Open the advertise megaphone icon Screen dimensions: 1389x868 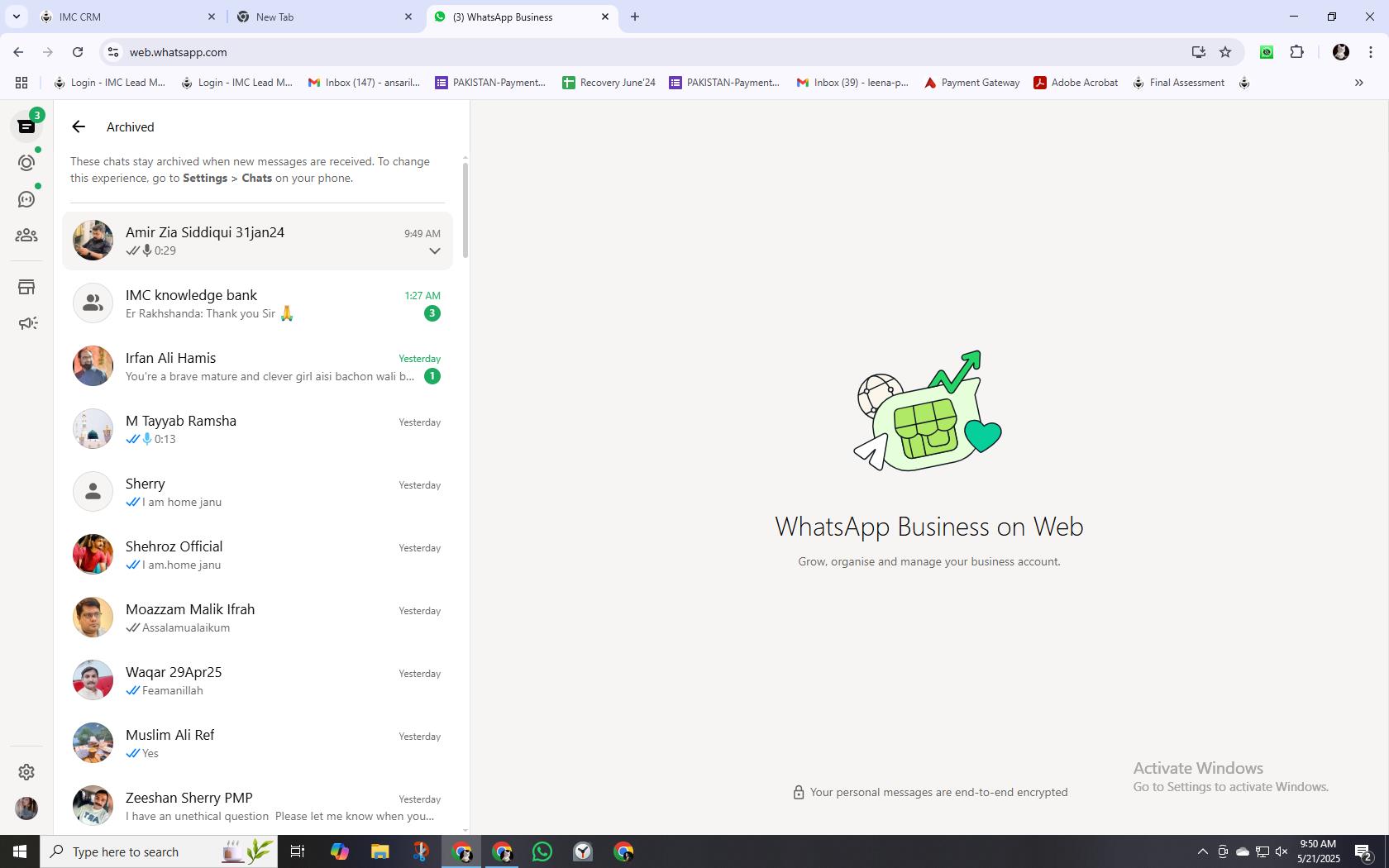pyautogui.click(x=26, y=323)
